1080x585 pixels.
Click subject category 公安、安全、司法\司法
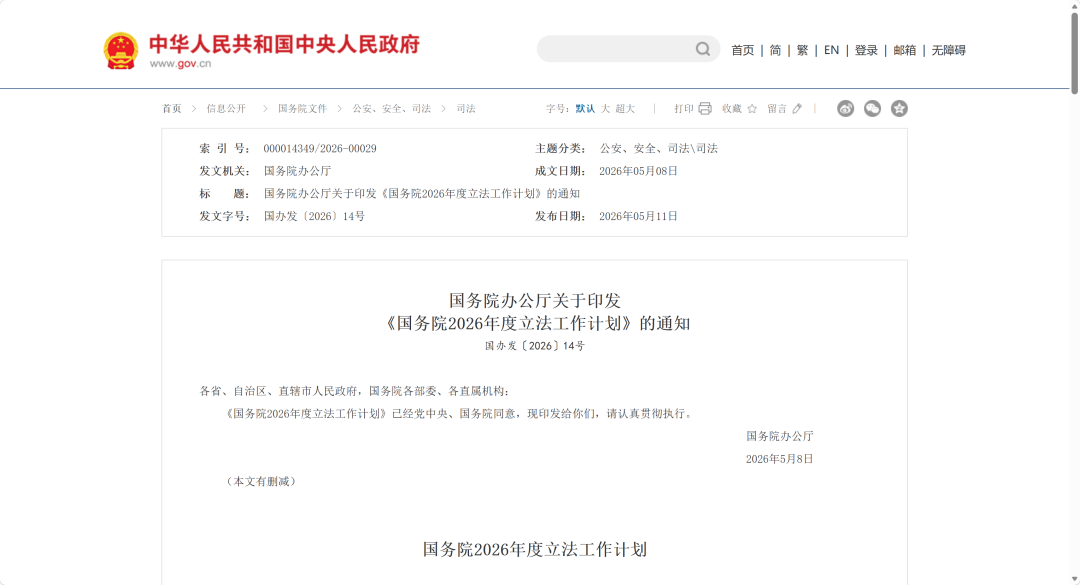click(658, 149)
